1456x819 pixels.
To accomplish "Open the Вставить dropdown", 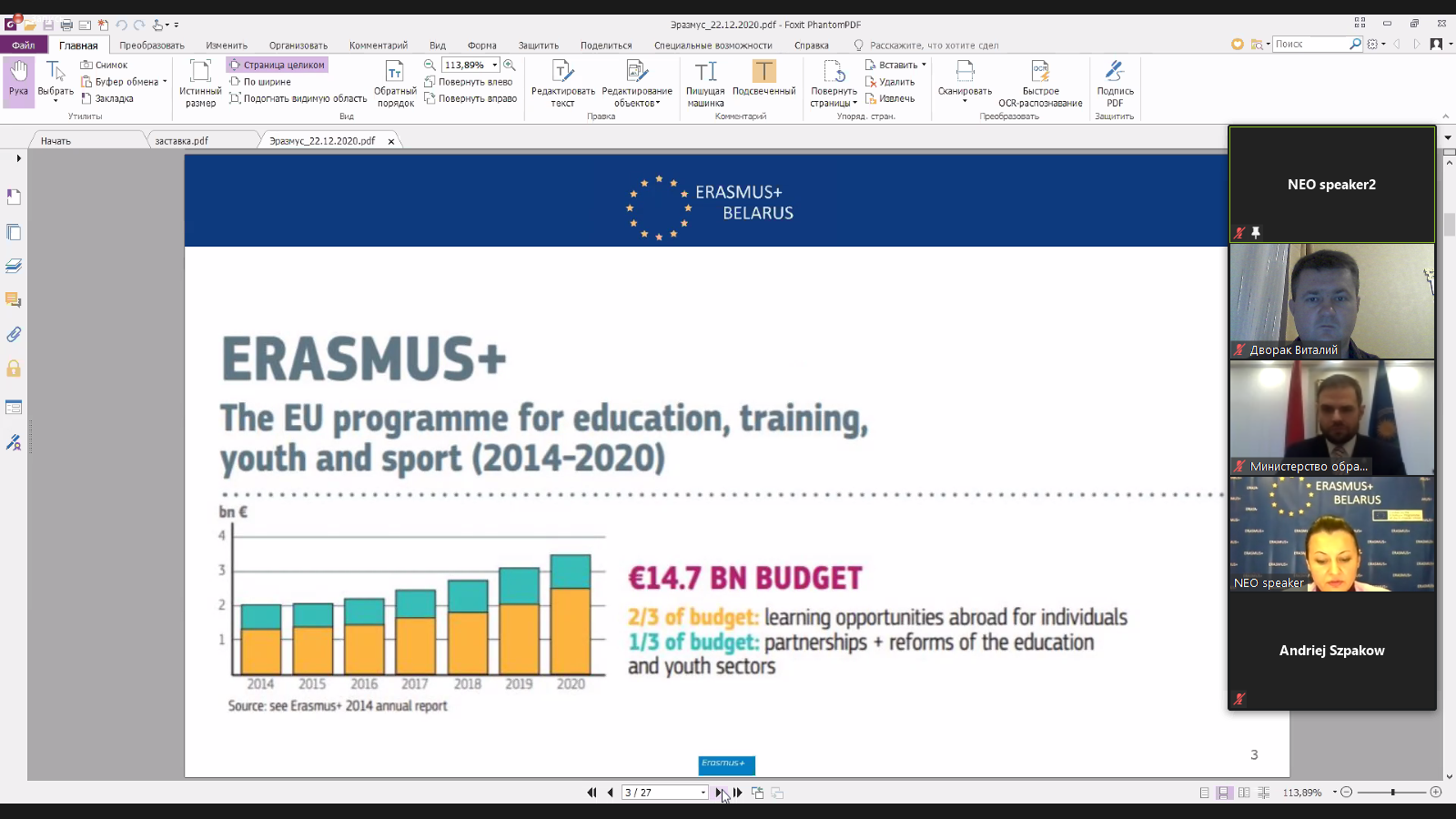I will click(x=924, y=65).
